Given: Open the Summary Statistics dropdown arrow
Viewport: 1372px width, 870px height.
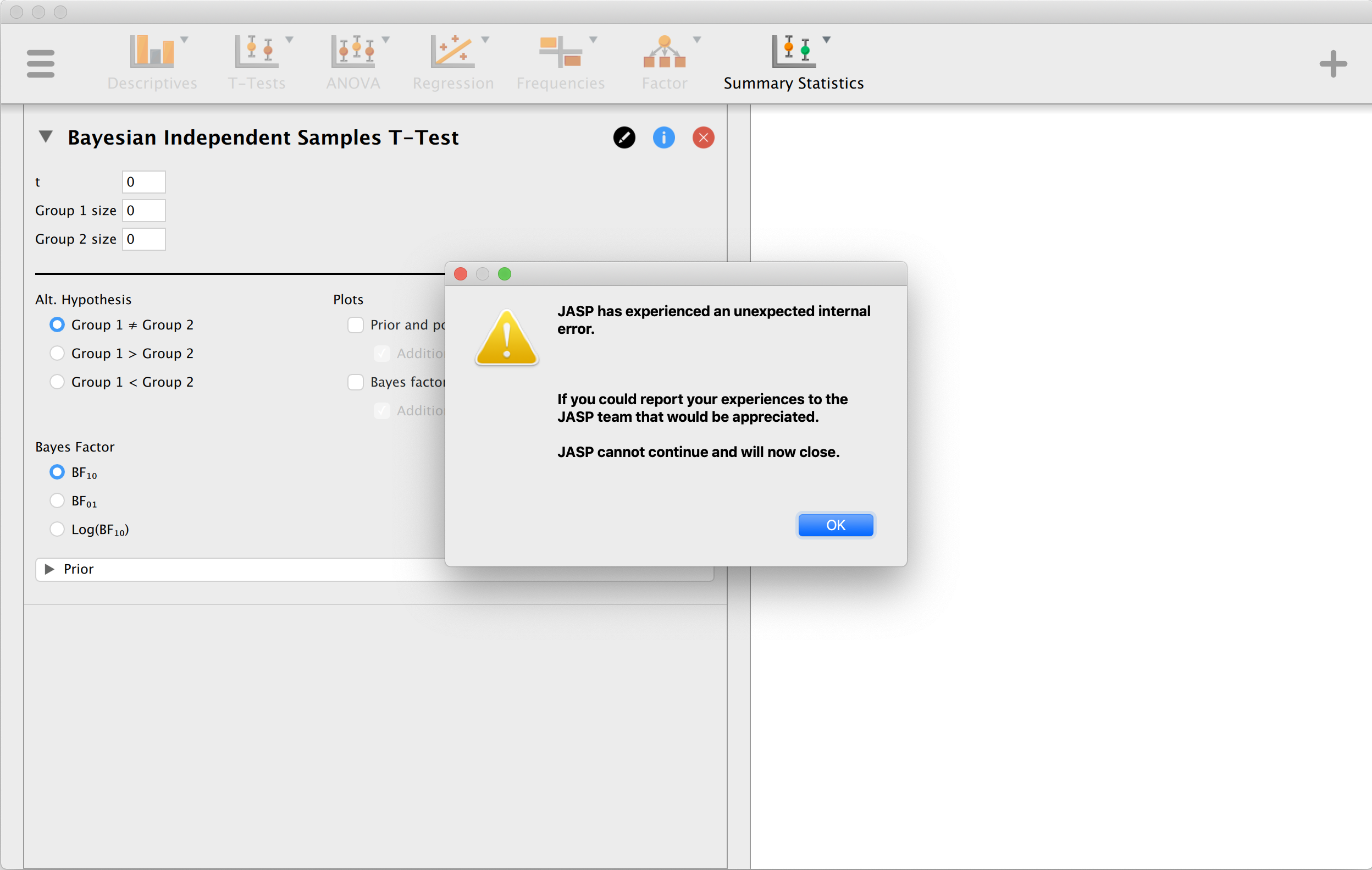Looking at the screenshot, I should [827, 40].
